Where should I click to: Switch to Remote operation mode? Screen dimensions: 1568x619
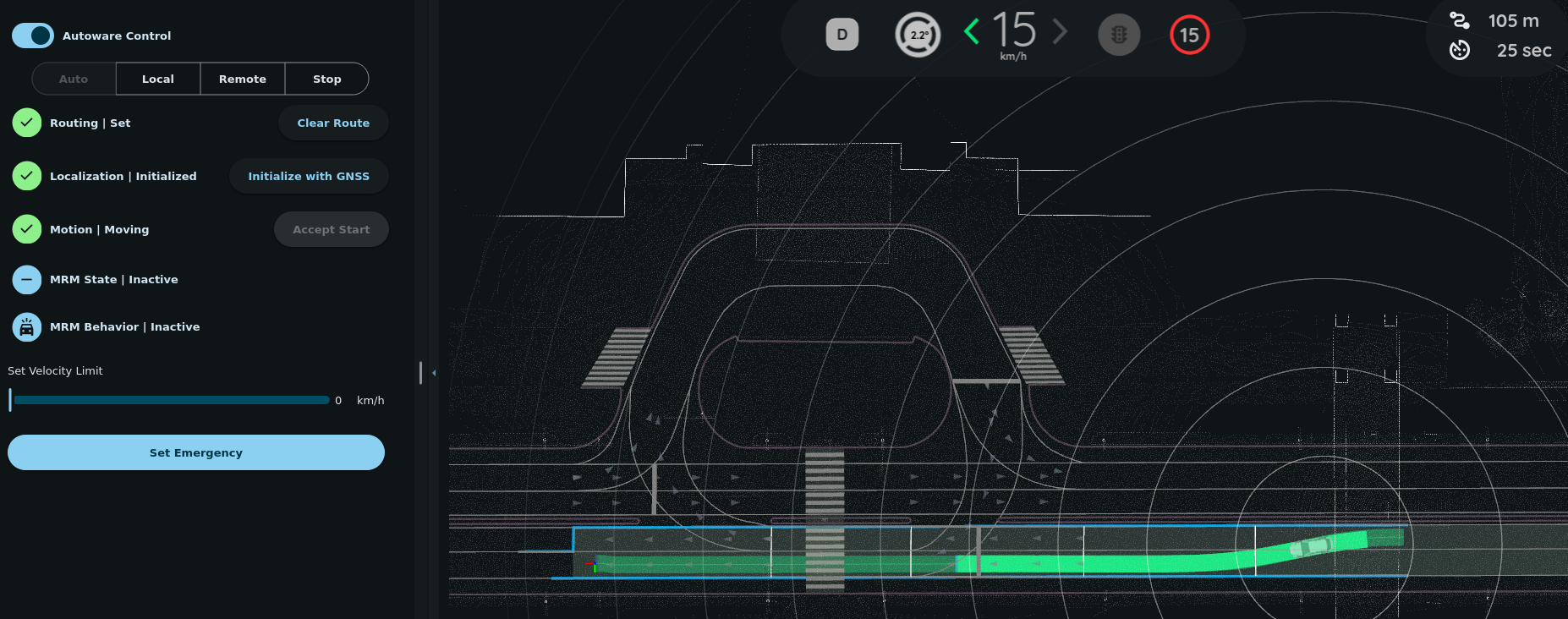click(x=243, y=79)
